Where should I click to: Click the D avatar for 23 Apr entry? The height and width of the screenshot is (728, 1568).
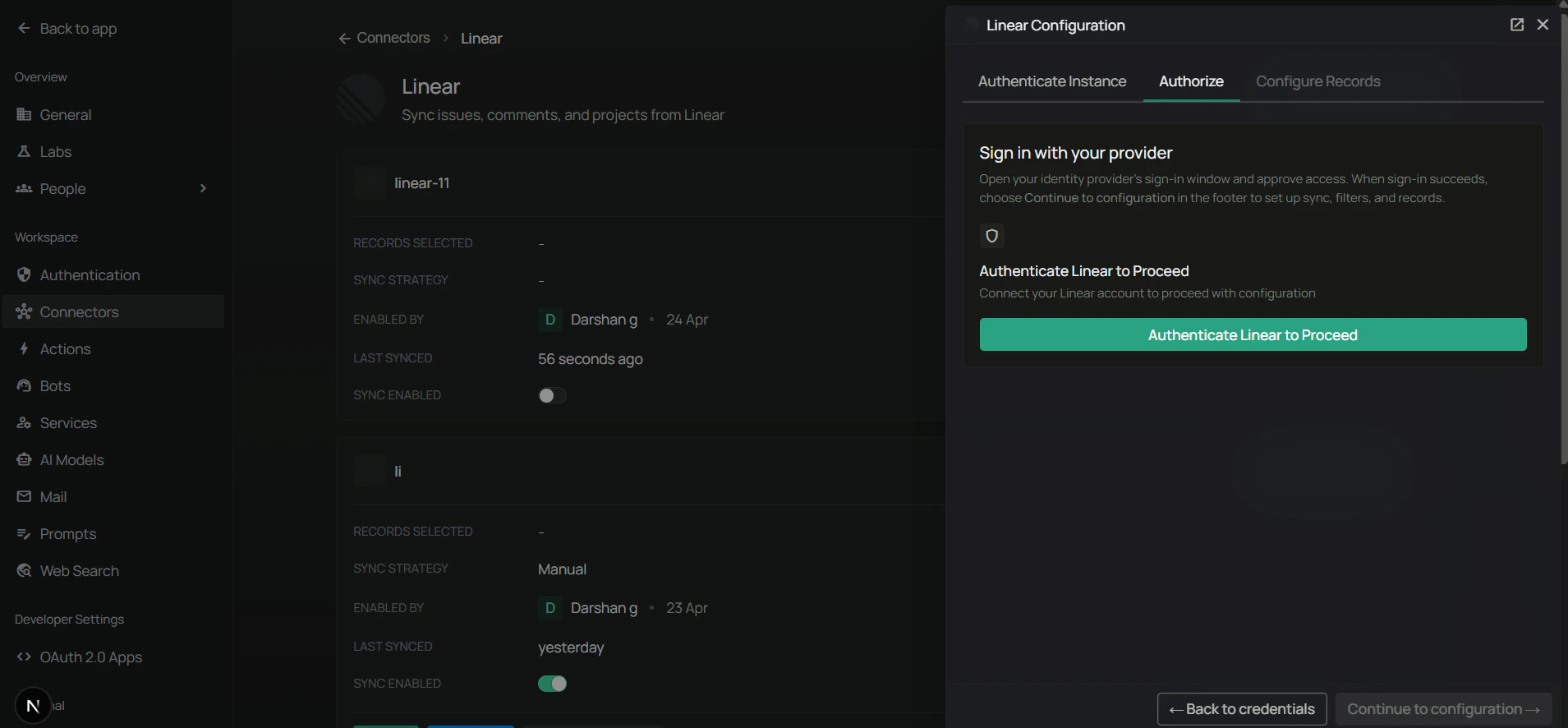[x=550, y=608]
